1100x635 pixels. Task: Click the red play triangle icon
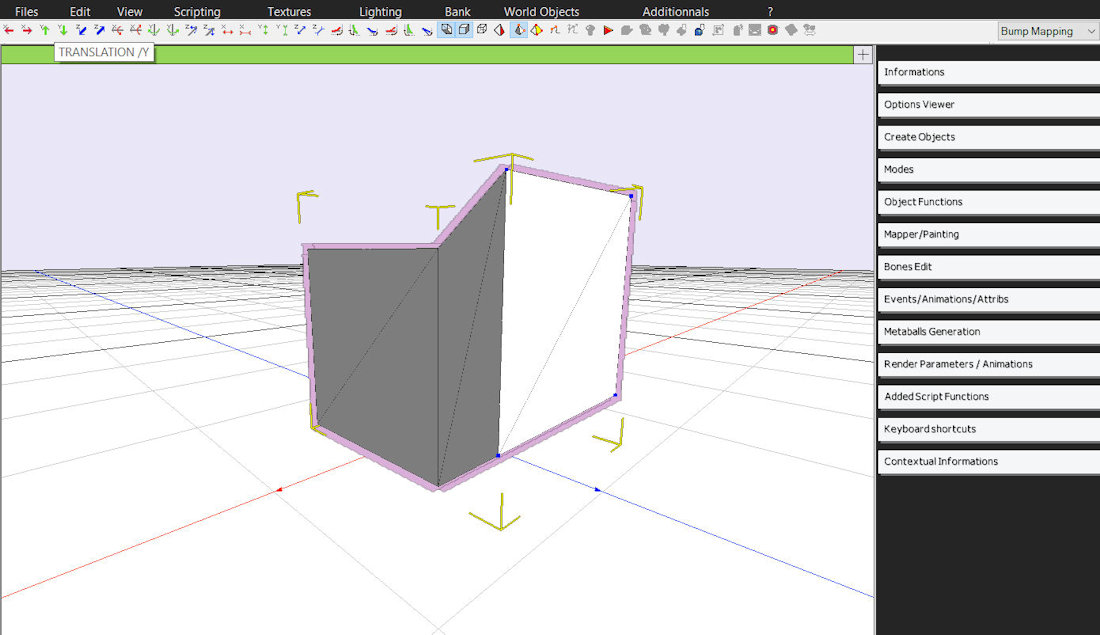click(609, 30)
